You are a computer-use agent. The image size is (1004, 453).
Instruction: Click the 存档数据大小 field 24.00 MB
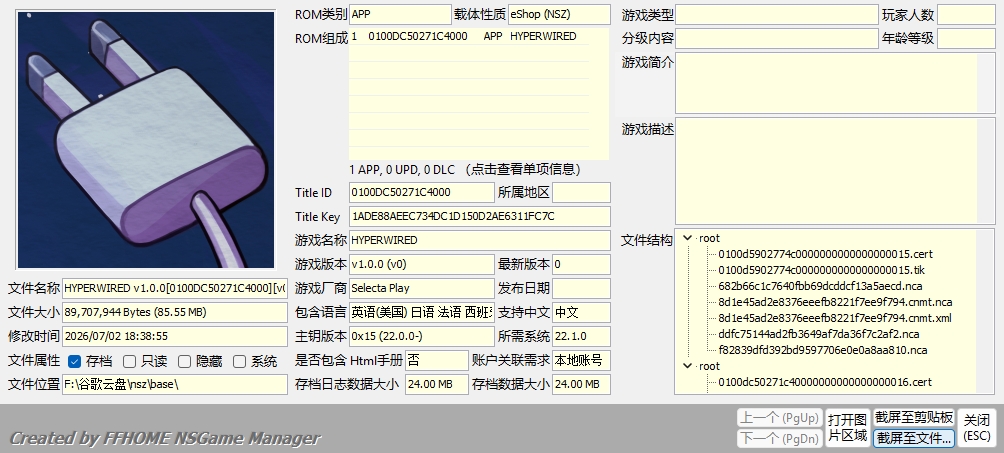click(x=581, y=384)
